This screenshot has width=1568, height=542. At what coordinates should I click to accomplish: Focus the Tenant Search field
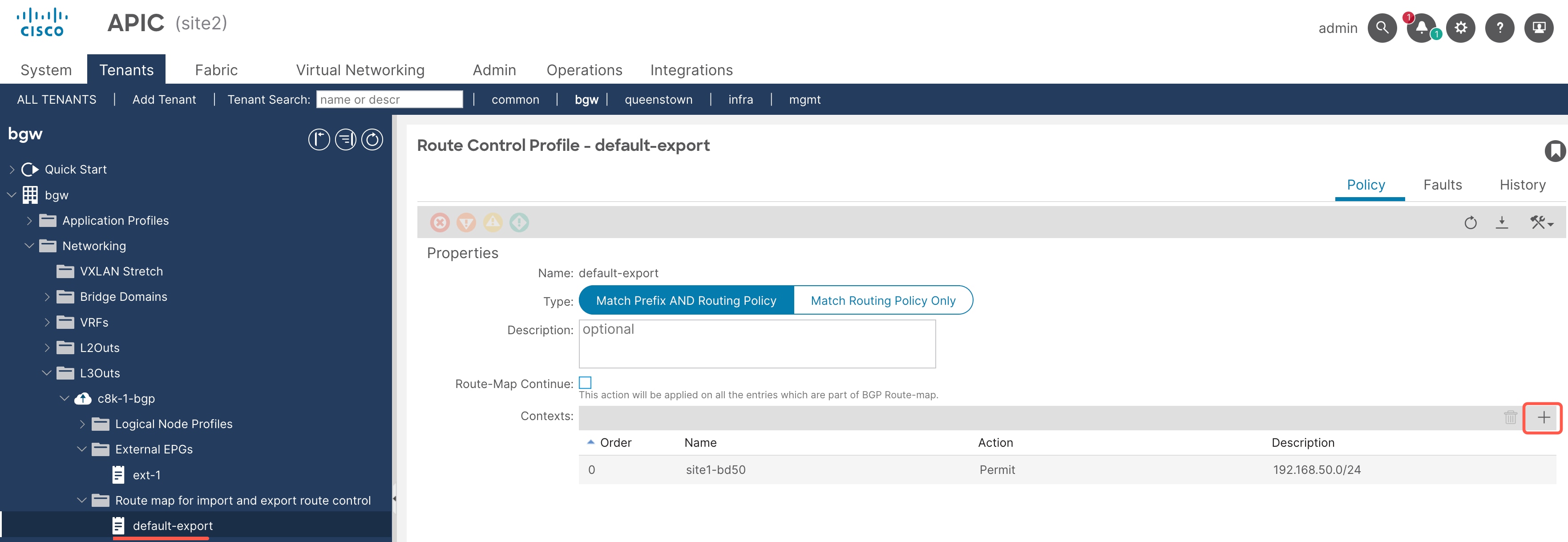tap(390, 99)
